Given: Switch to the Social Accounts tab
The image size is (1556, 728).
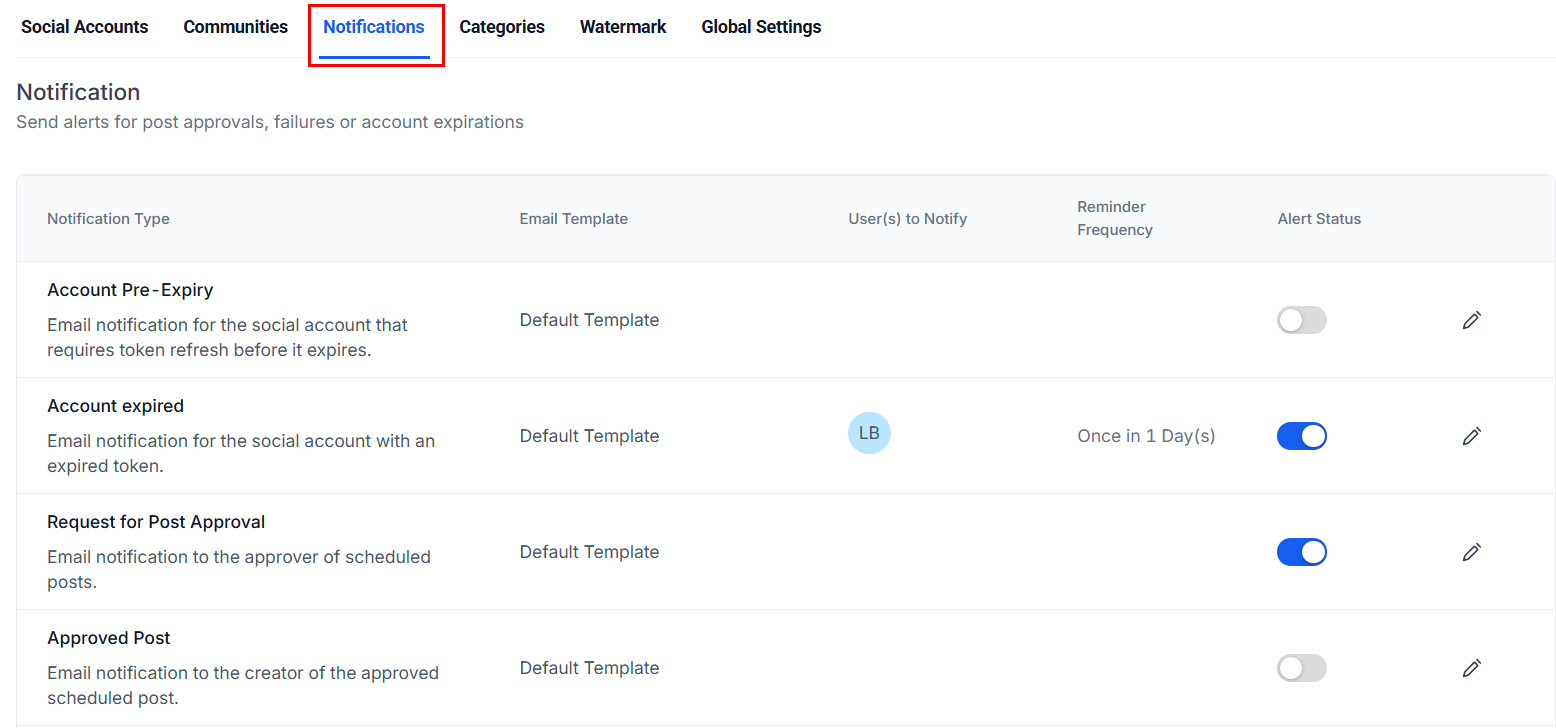Looking at the screenshot, I should [85, 27].
